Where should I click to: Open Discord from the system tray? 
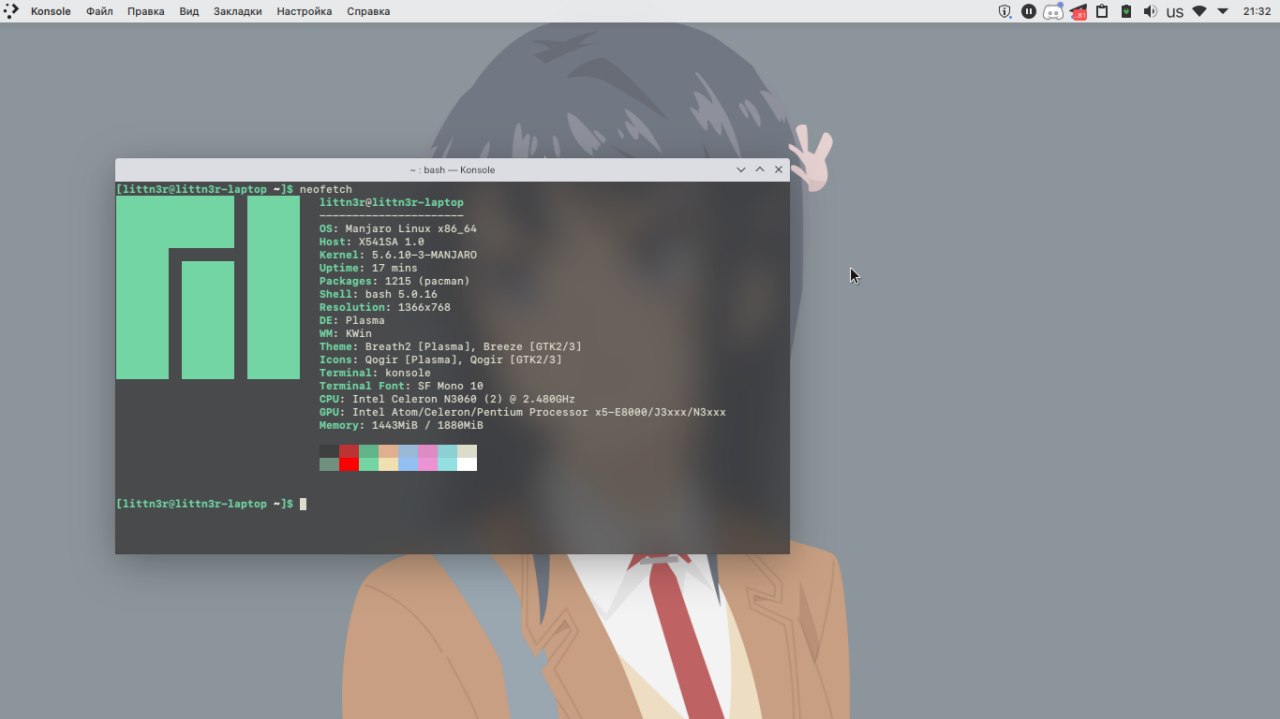click(x=1053, y=12)
